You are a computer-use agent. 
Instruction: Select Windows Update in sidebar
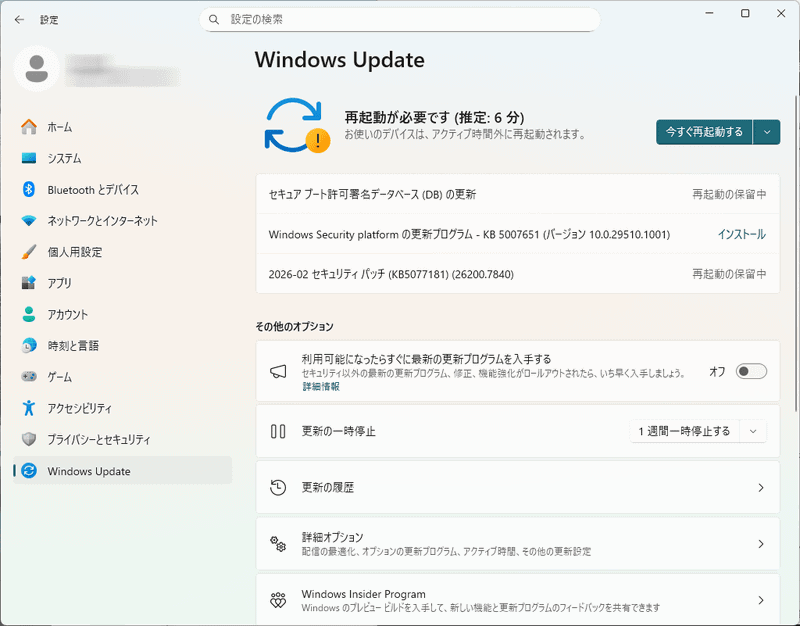[x=122, y=470]
